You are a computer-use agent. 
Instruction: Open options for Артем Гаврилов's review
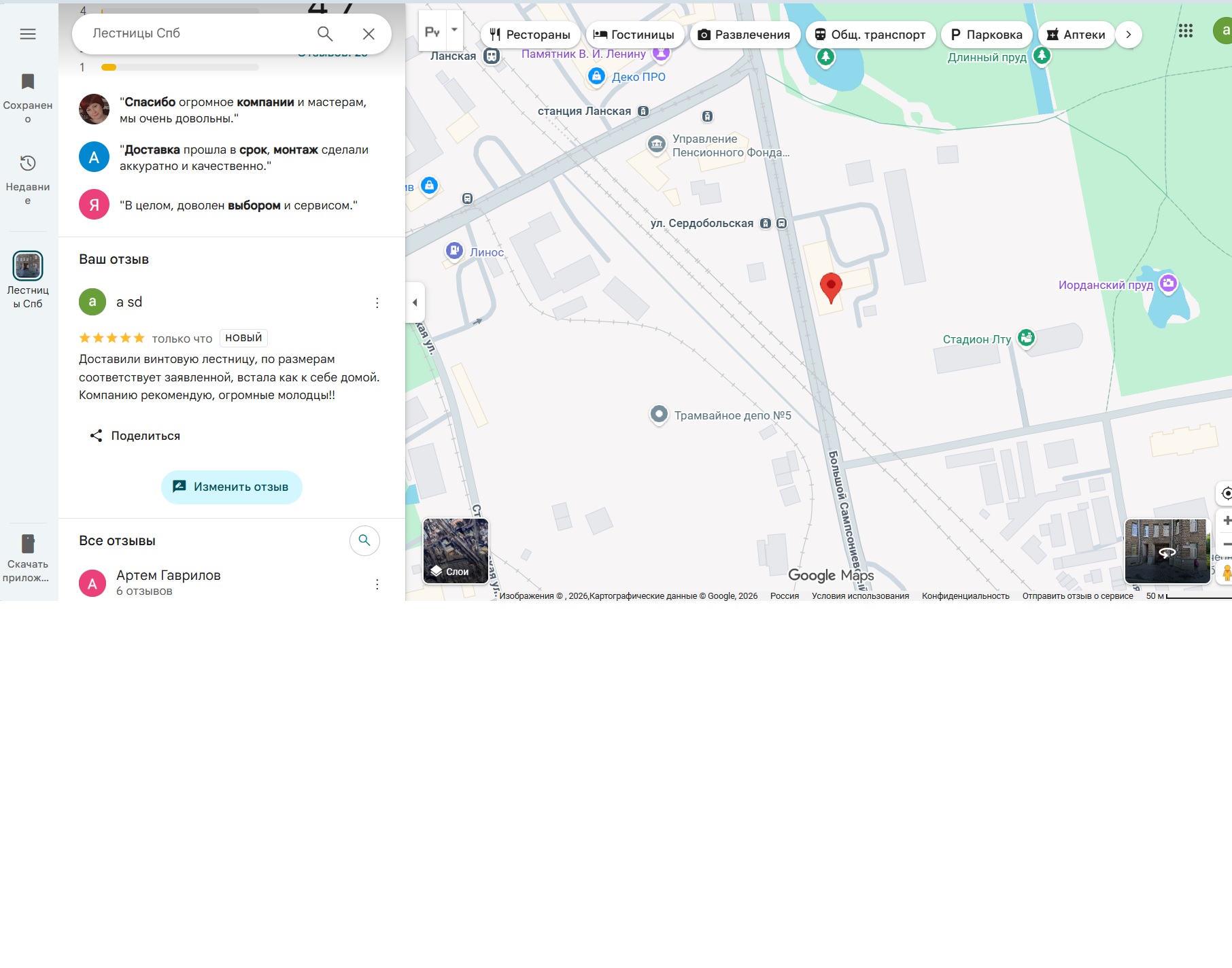pyautogui.click(x=377, y=584)
